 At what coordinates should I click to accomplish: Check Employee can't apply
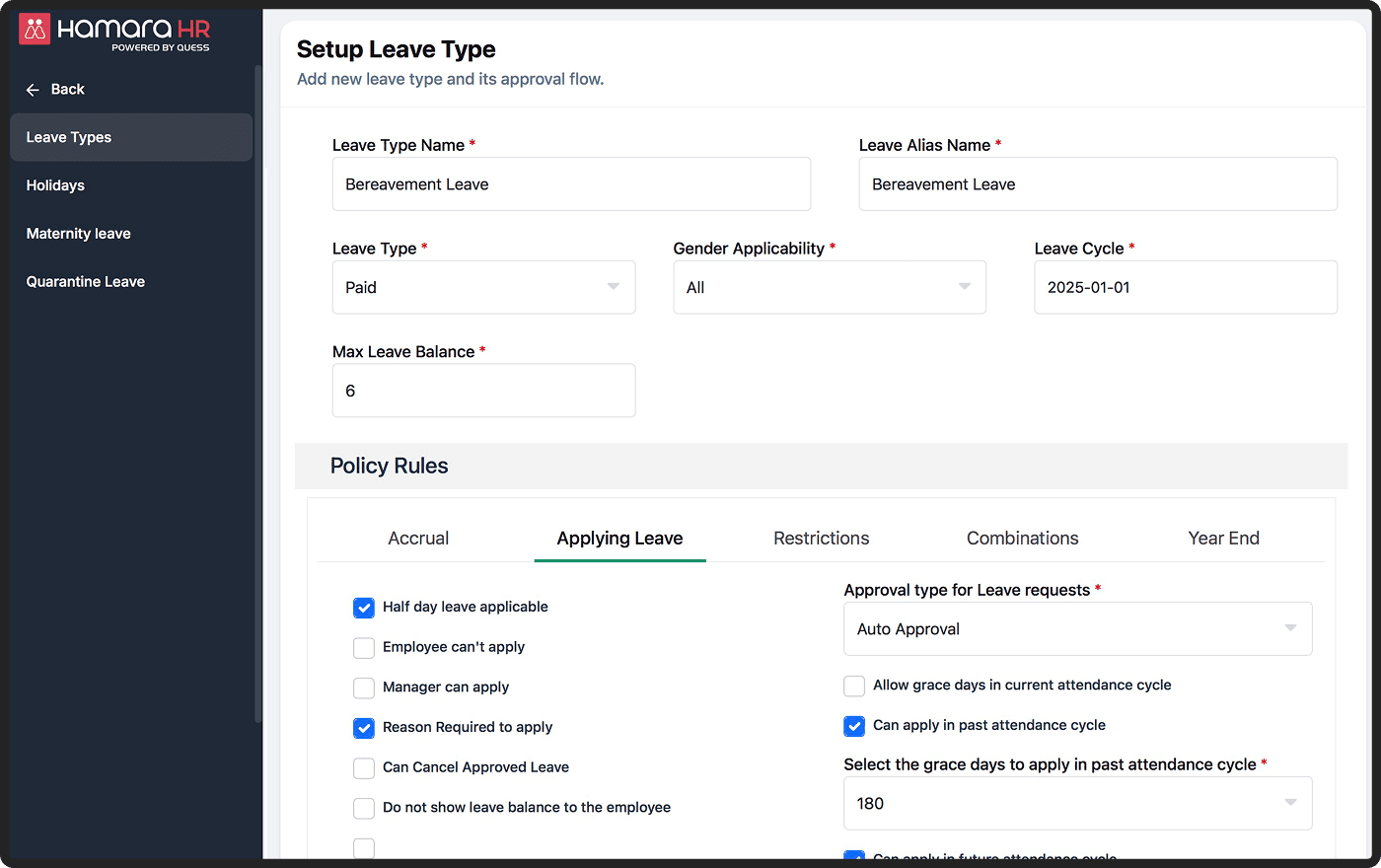[x=364, y=648]
